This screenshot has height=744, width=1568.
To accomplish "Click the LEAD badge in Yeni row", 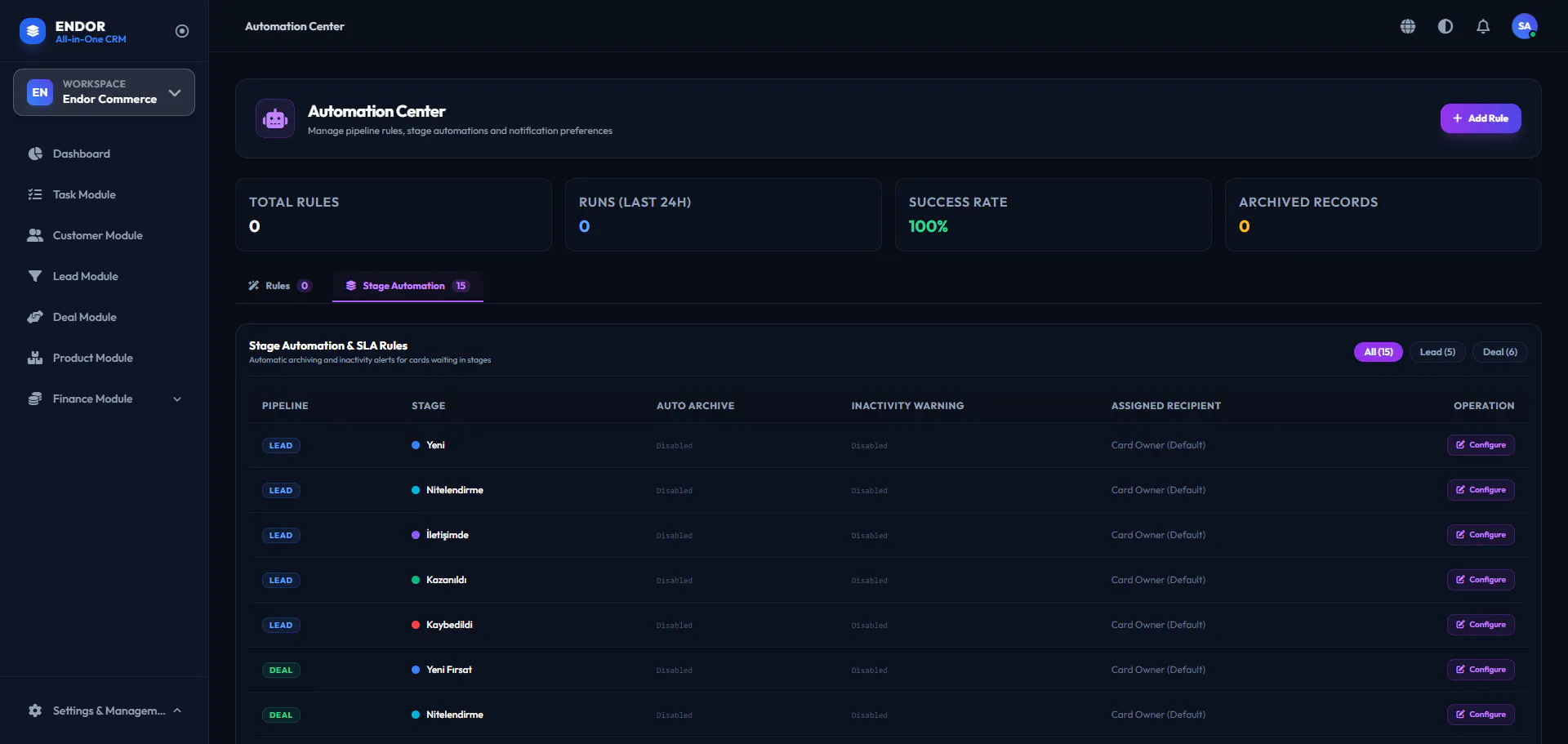I will pyautogui.click(x=281, y=446).
